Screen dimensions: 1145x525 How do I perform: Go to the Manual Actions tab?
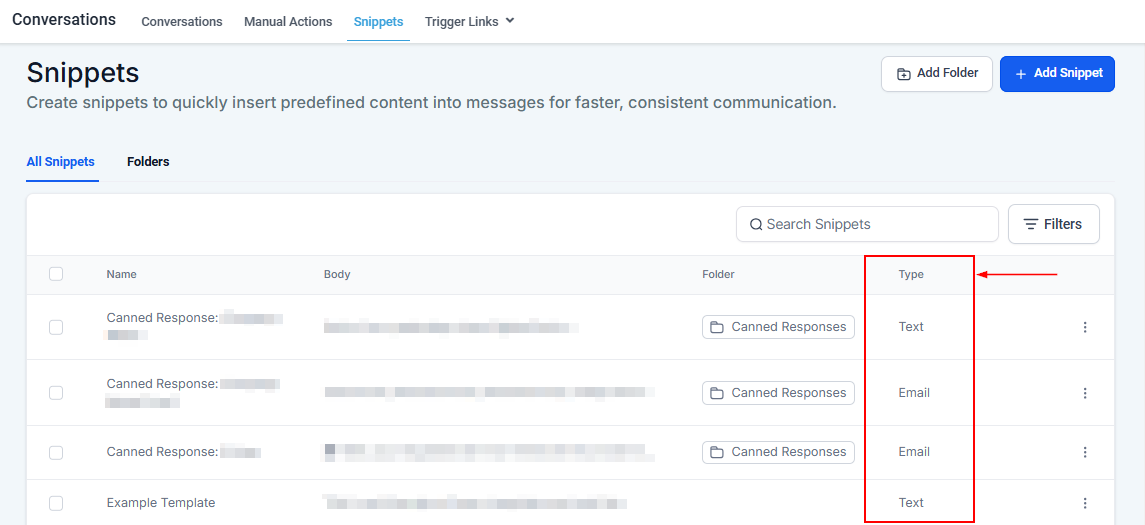288,21
